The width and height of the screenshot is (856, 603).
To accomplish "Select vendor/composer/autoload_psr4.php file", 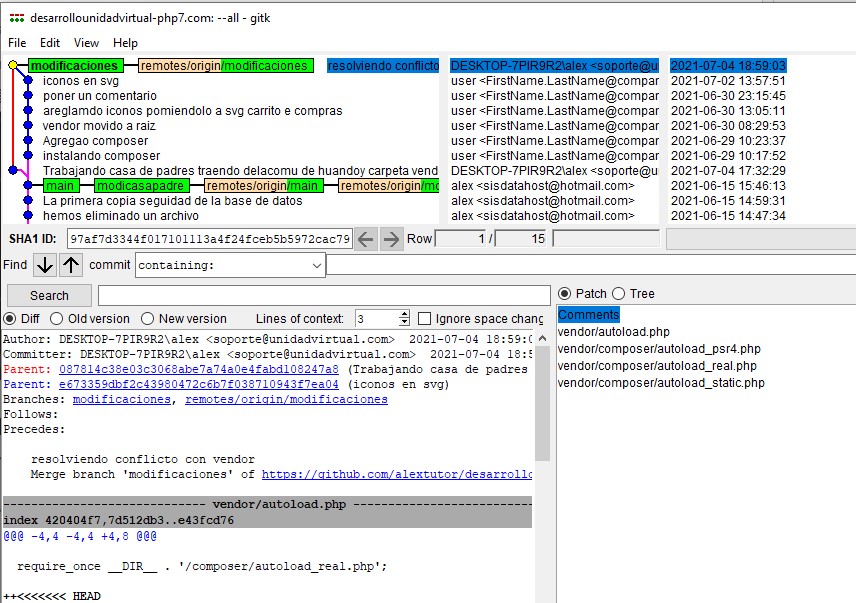I will tap(659, 349).
